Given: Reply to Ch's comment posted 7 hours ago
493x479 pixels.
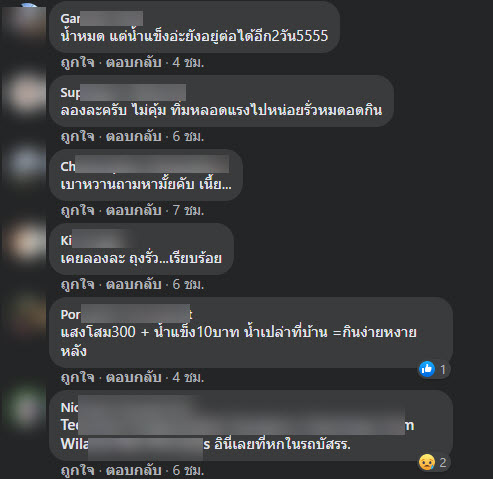Looking at the screenshot, I should (134, 210).
